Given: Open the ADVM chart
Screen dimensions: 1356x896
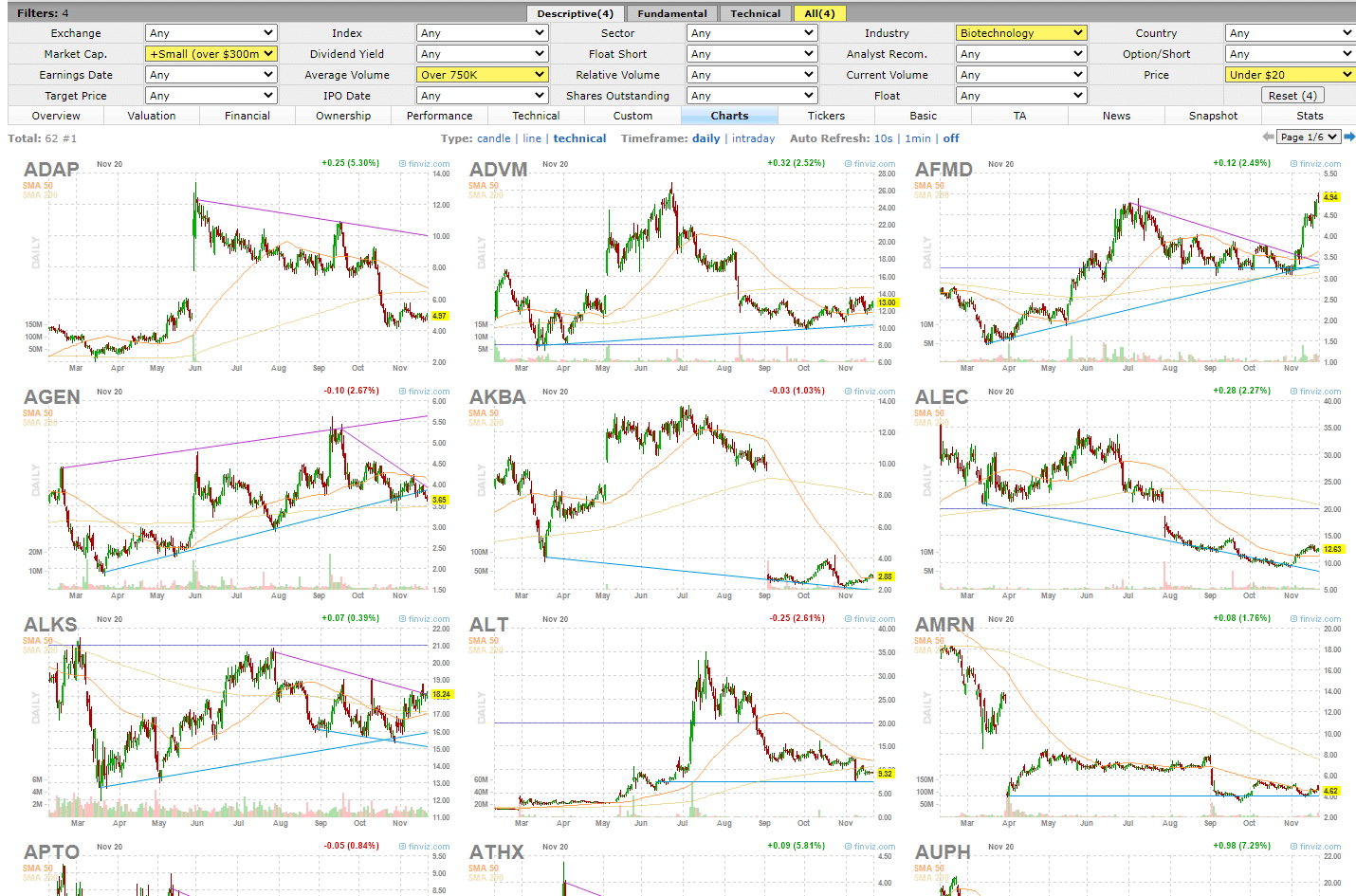Looking at the screenshot, I should tap(682, 265).
